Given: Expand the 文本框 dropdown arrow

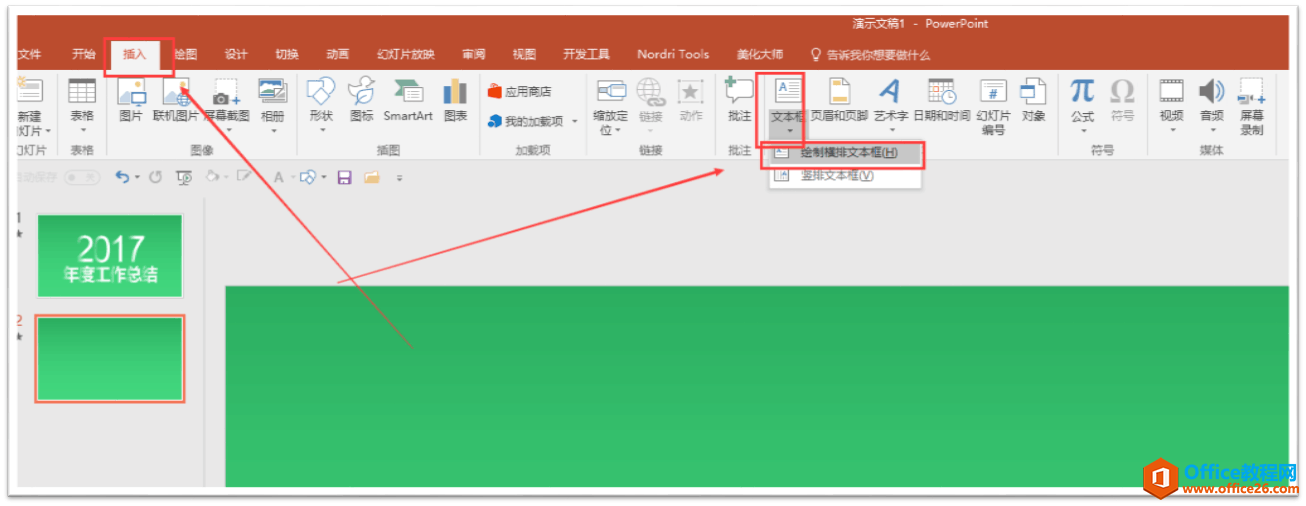Looking at the screenshot, I should tap(788, 131).
